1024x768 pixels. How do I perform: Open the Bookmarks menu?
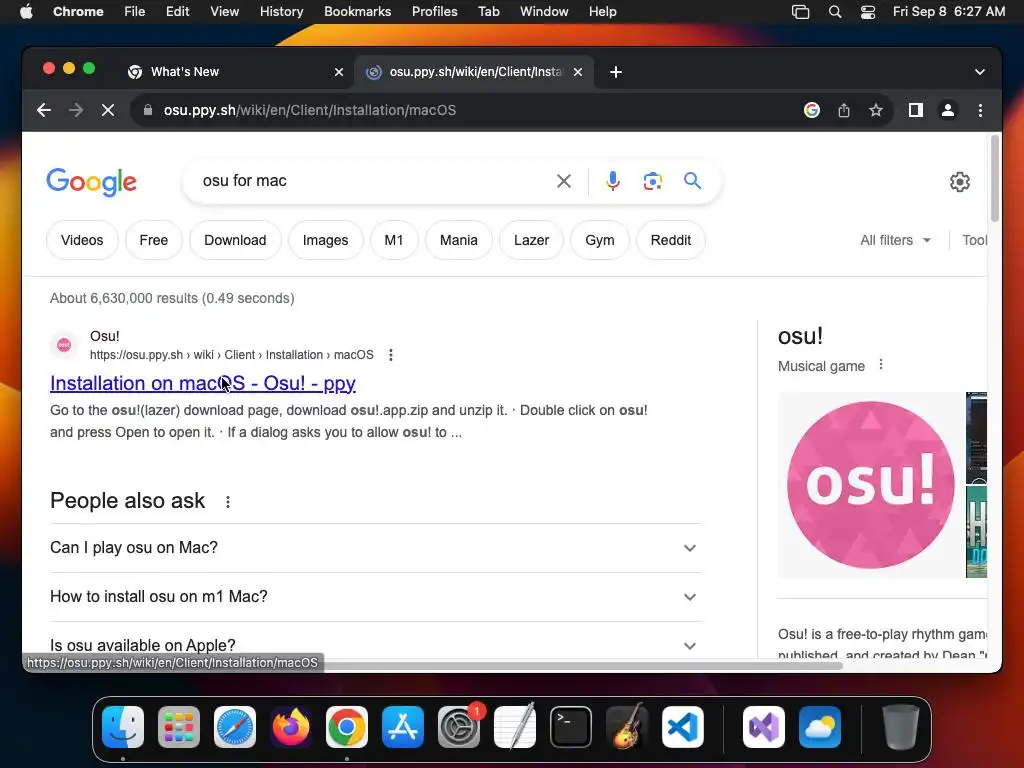(357, 12)
